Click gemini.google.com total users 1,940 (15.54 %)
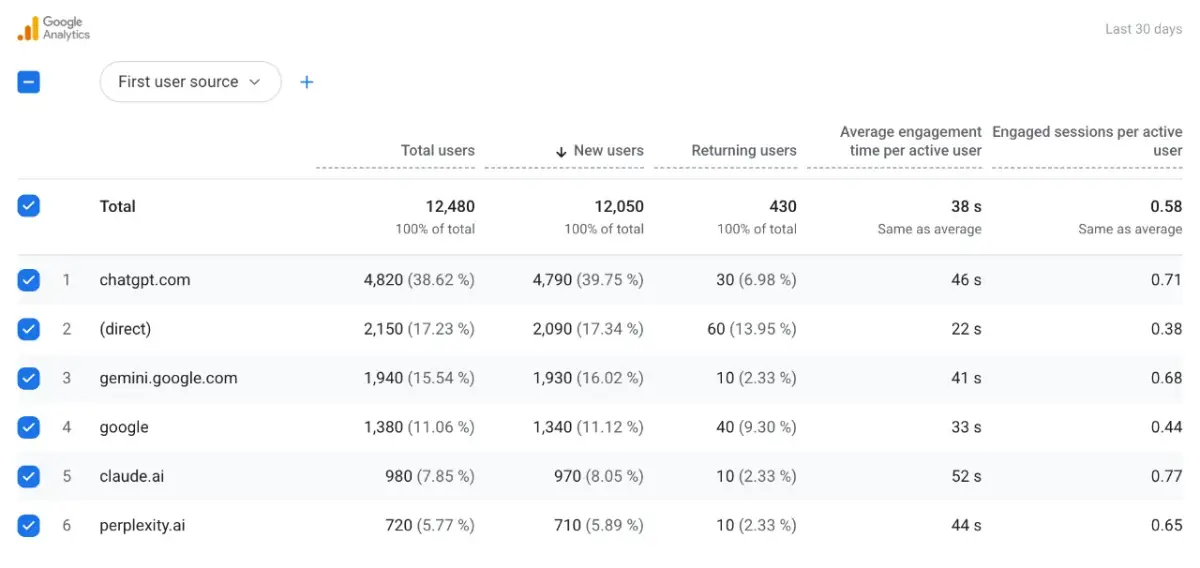 (419, 378)
